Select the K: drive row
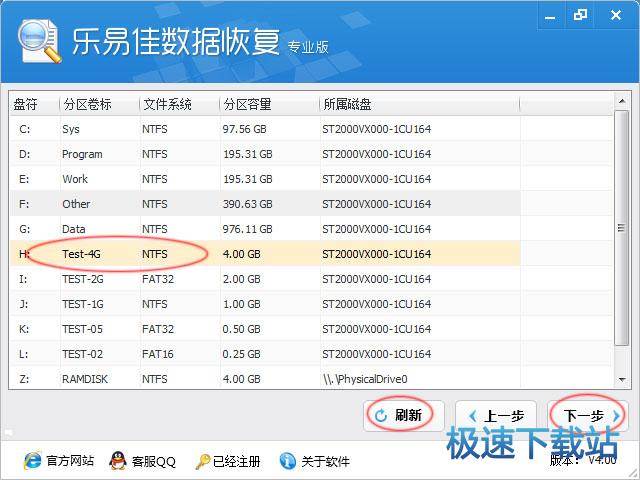This screenshot has height=480, width=640. (x=265, y=329)
